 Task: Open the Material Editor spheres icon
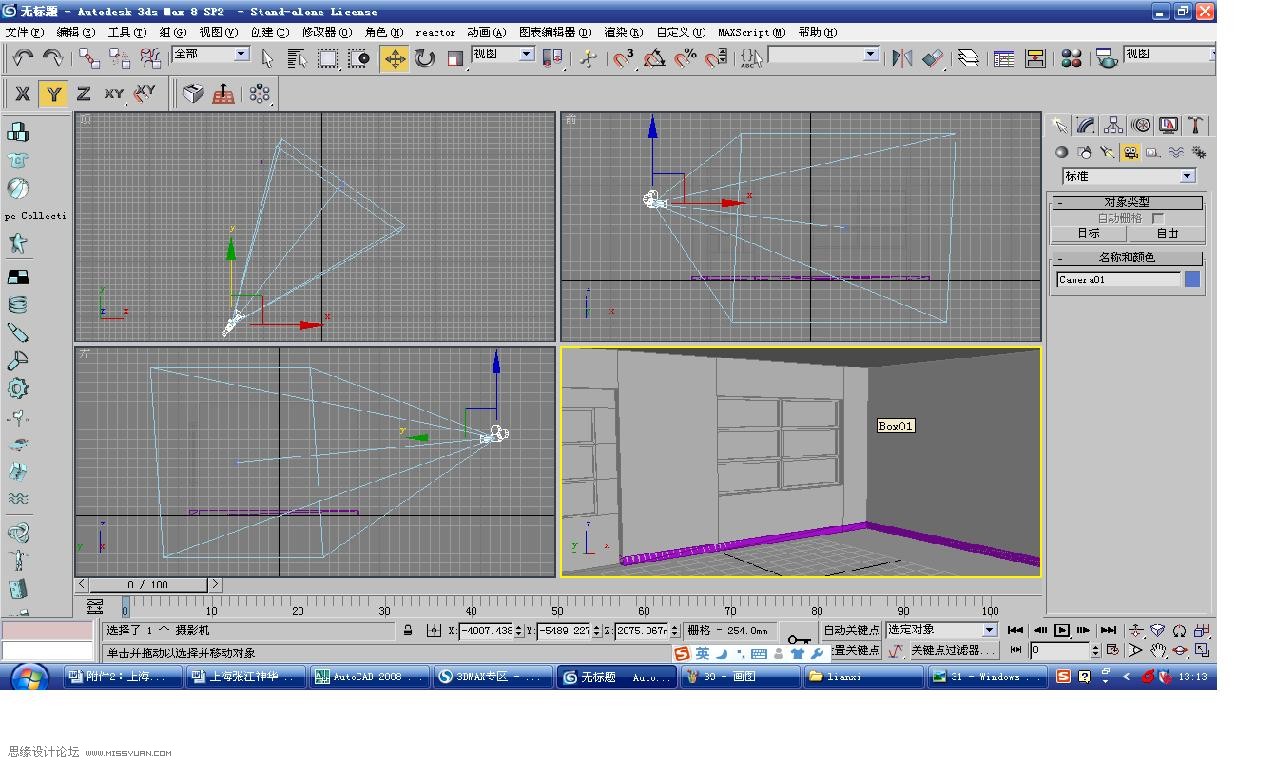(1072, 58)
